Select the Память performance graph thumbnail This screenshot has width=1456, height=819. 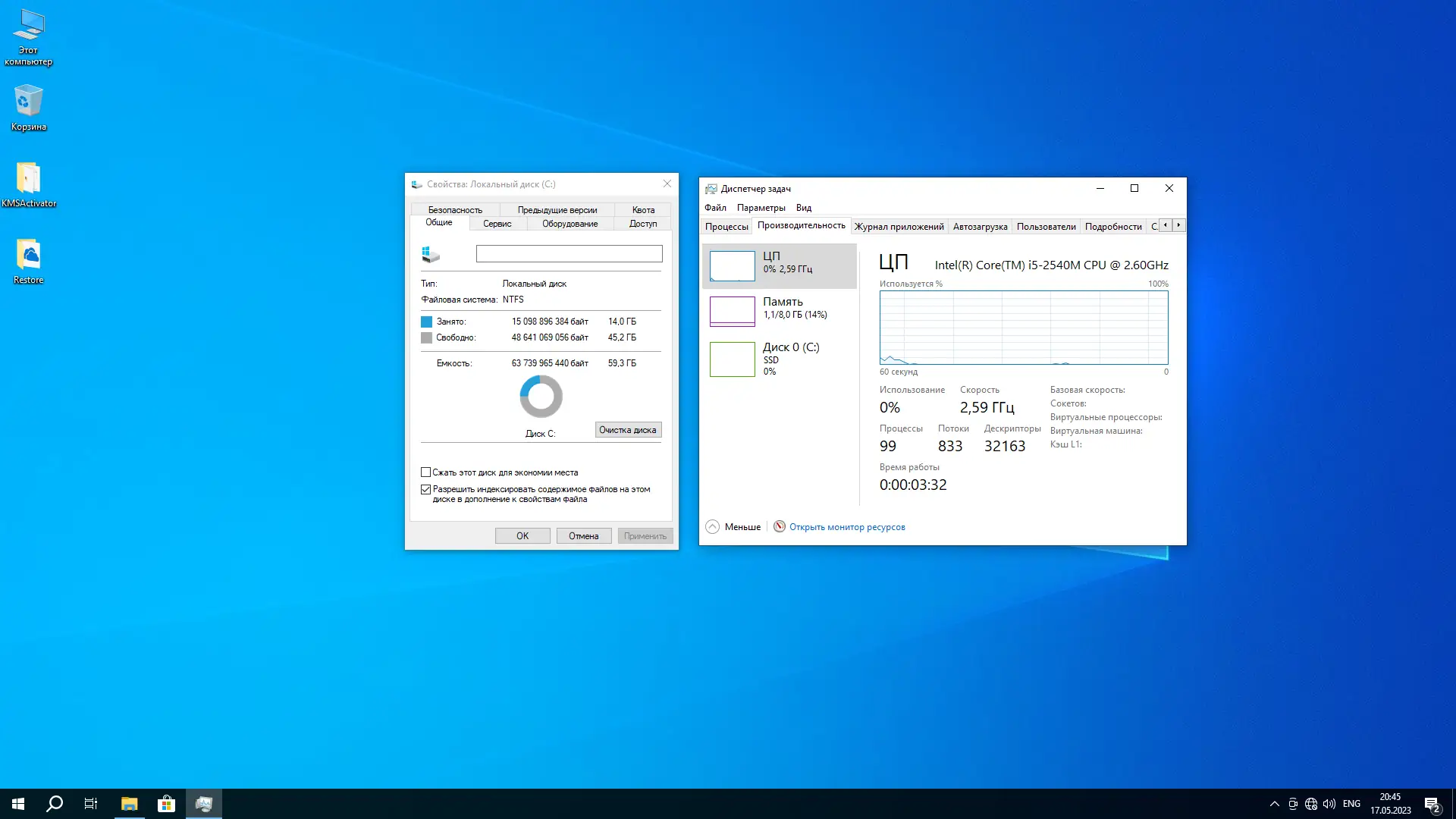tap(733, 311)
